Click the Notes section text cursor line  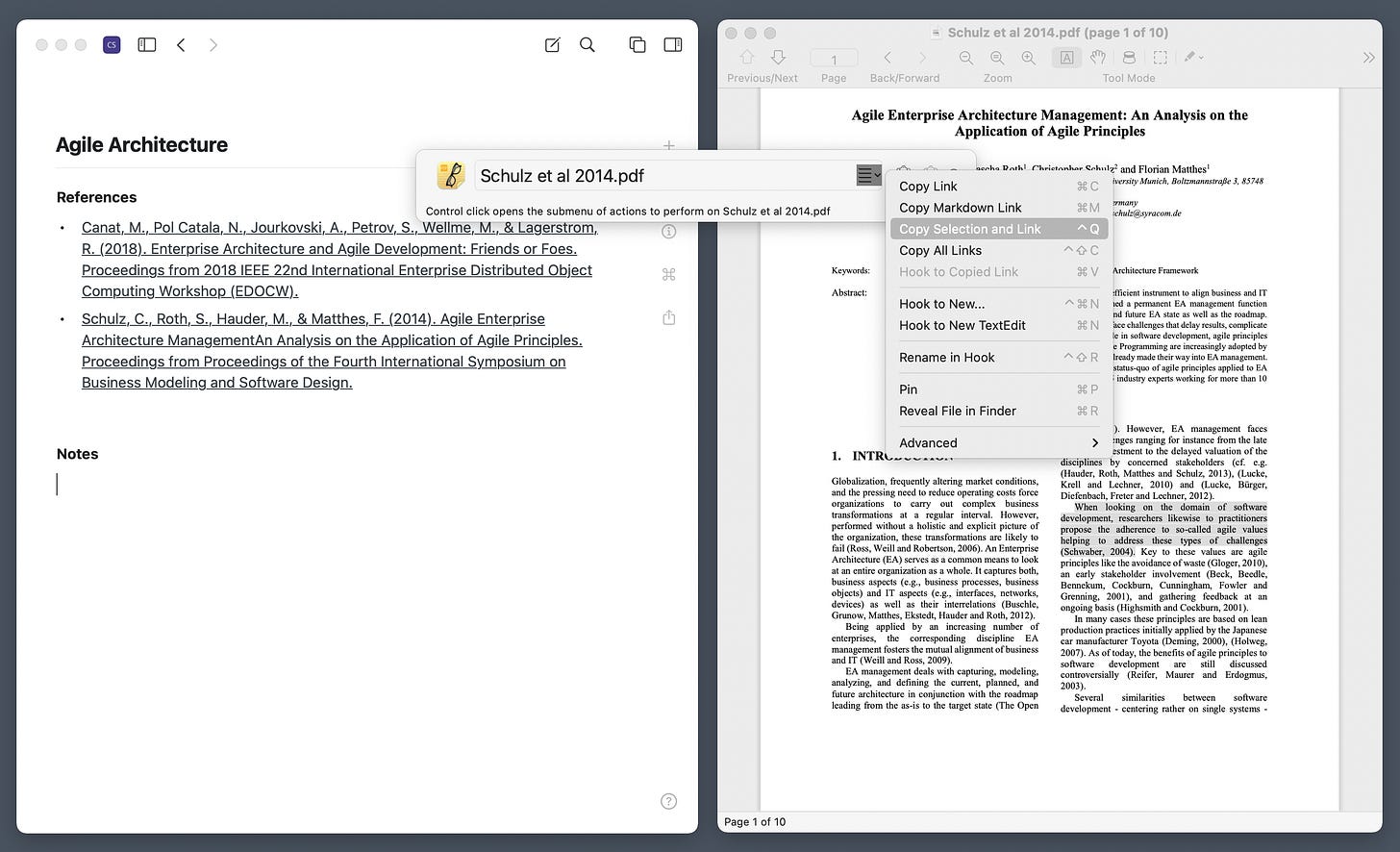[x=57, y=485]
